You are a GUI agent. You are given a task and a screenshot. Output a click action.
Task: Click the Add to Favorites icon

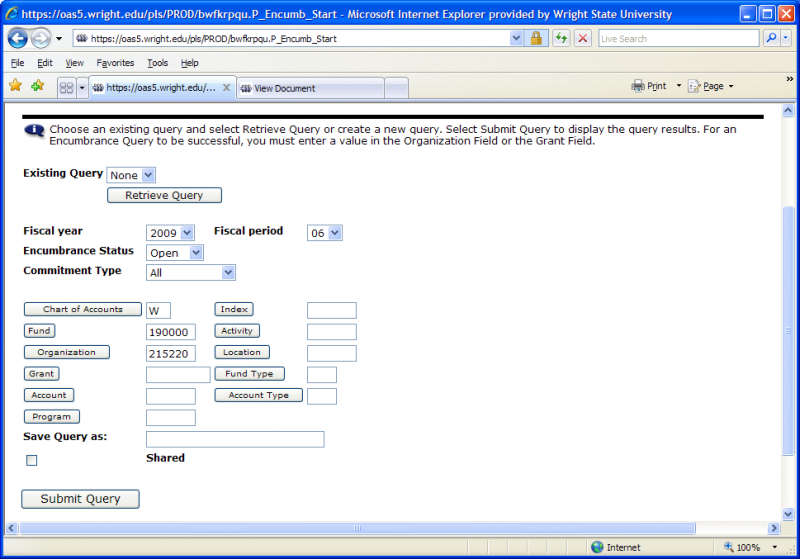point(37,86)
